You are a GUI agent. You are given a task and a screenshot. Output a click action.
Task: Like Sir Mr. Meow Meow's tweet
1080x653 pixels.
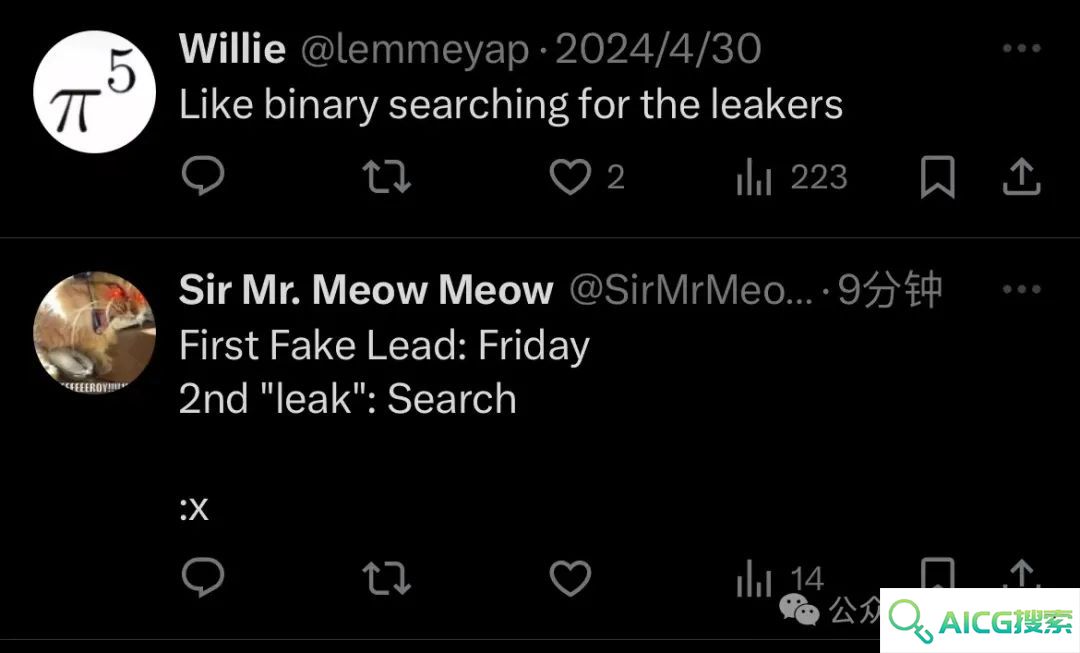570,578
